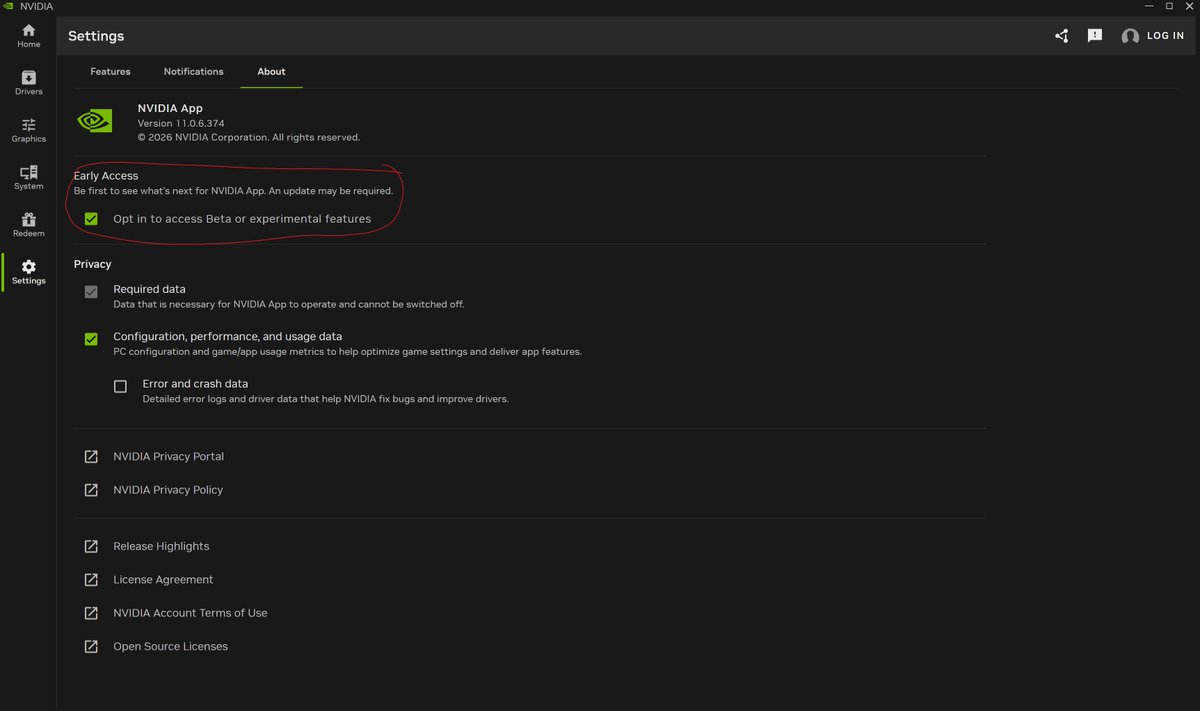Open NVIDIA Privacy Policy link
1200x711 pixels.
(168, 490)
